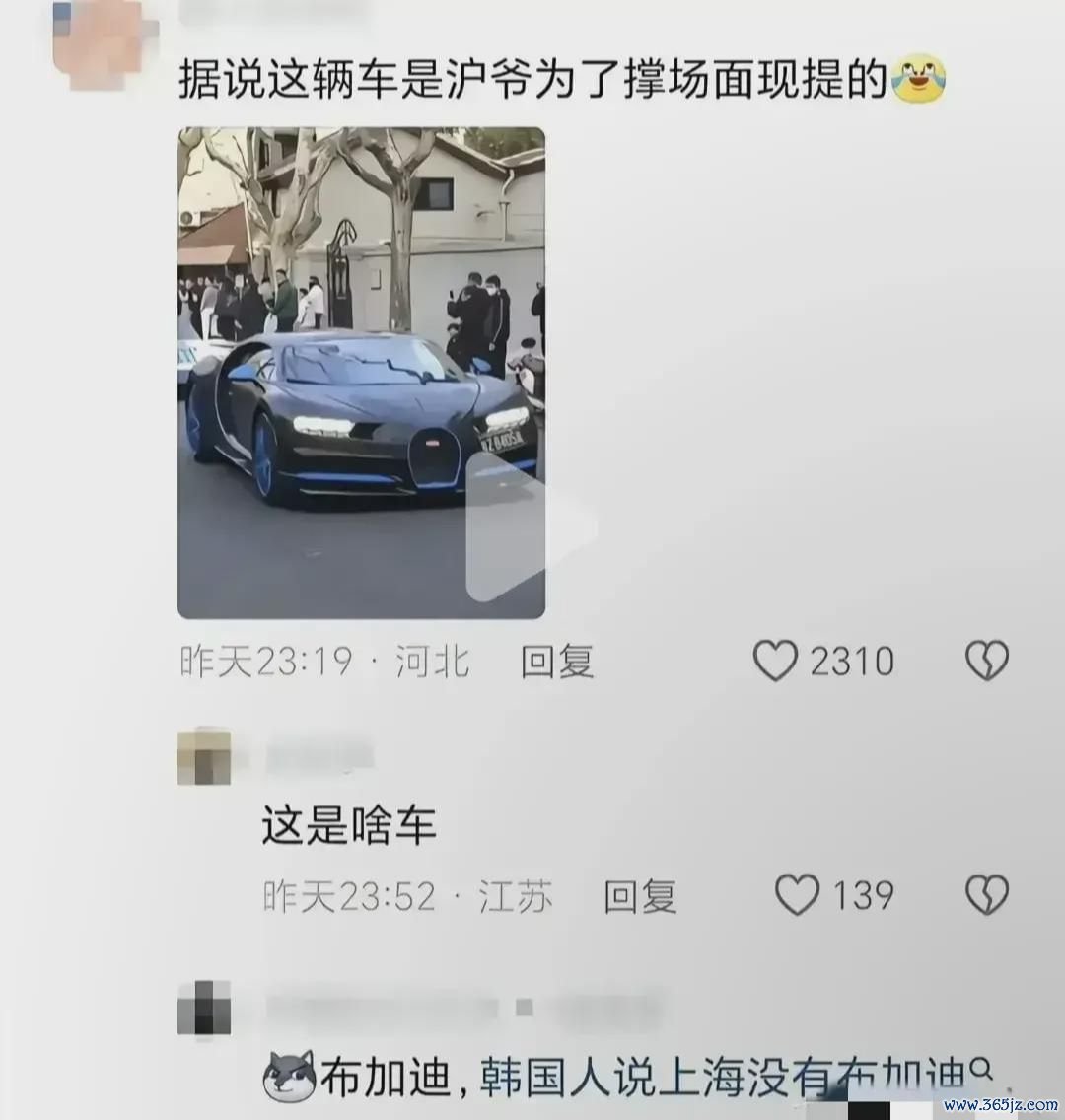
Task: Open blurred username above 这是啥车
Action: coord(320,757)
